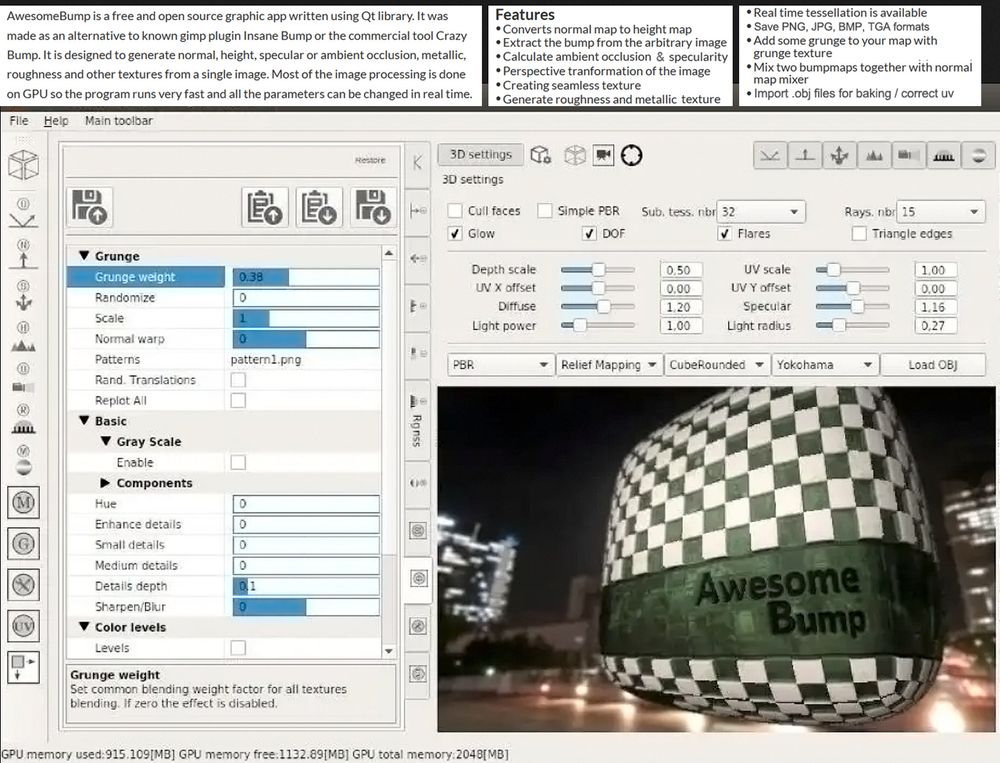Click the Load OBJ button
1000x763 pixels.
[933, 365]
